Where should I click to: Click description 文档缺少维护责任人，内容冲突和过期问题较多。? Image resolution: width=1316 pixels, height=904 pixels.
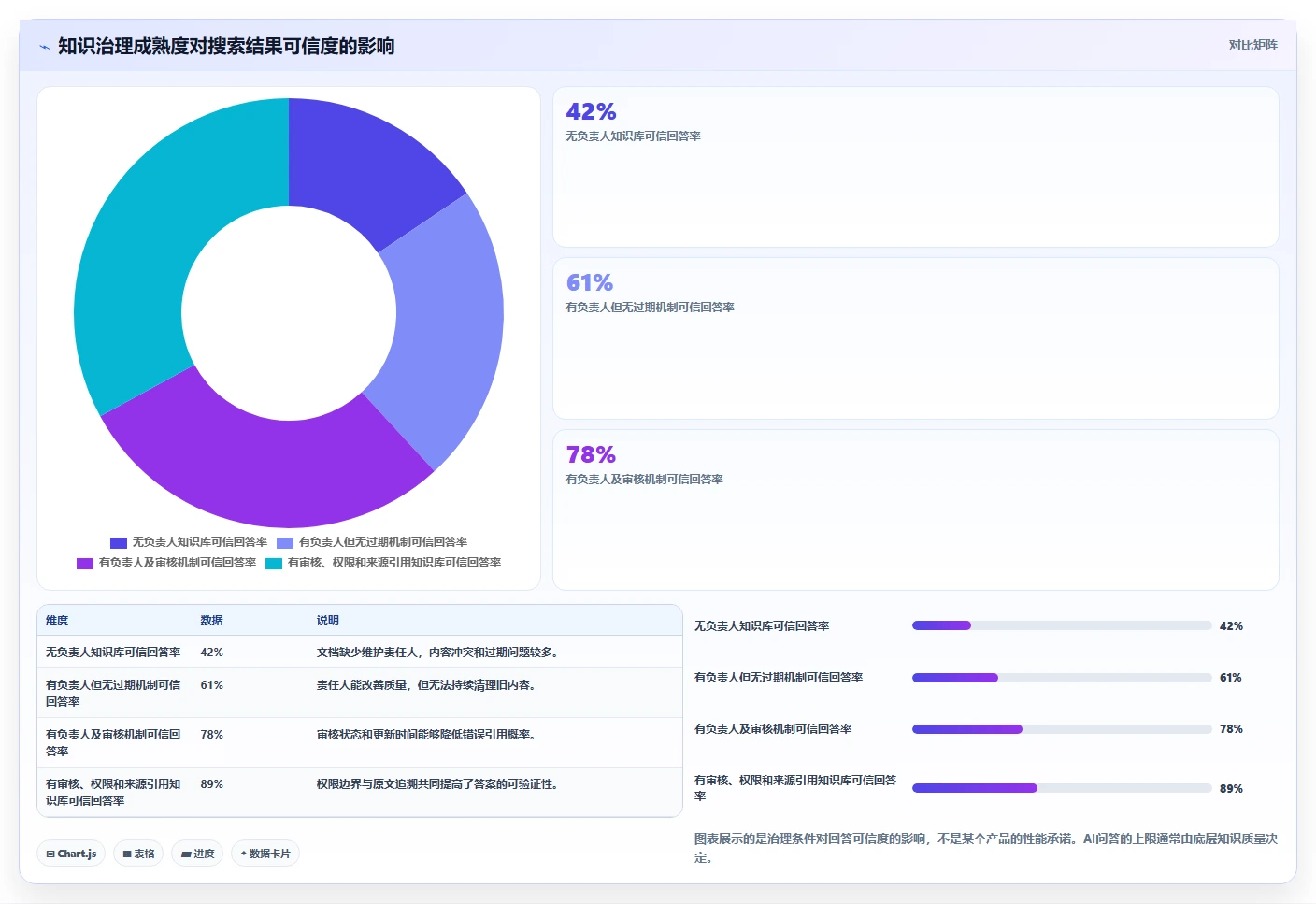click(439, 653)
